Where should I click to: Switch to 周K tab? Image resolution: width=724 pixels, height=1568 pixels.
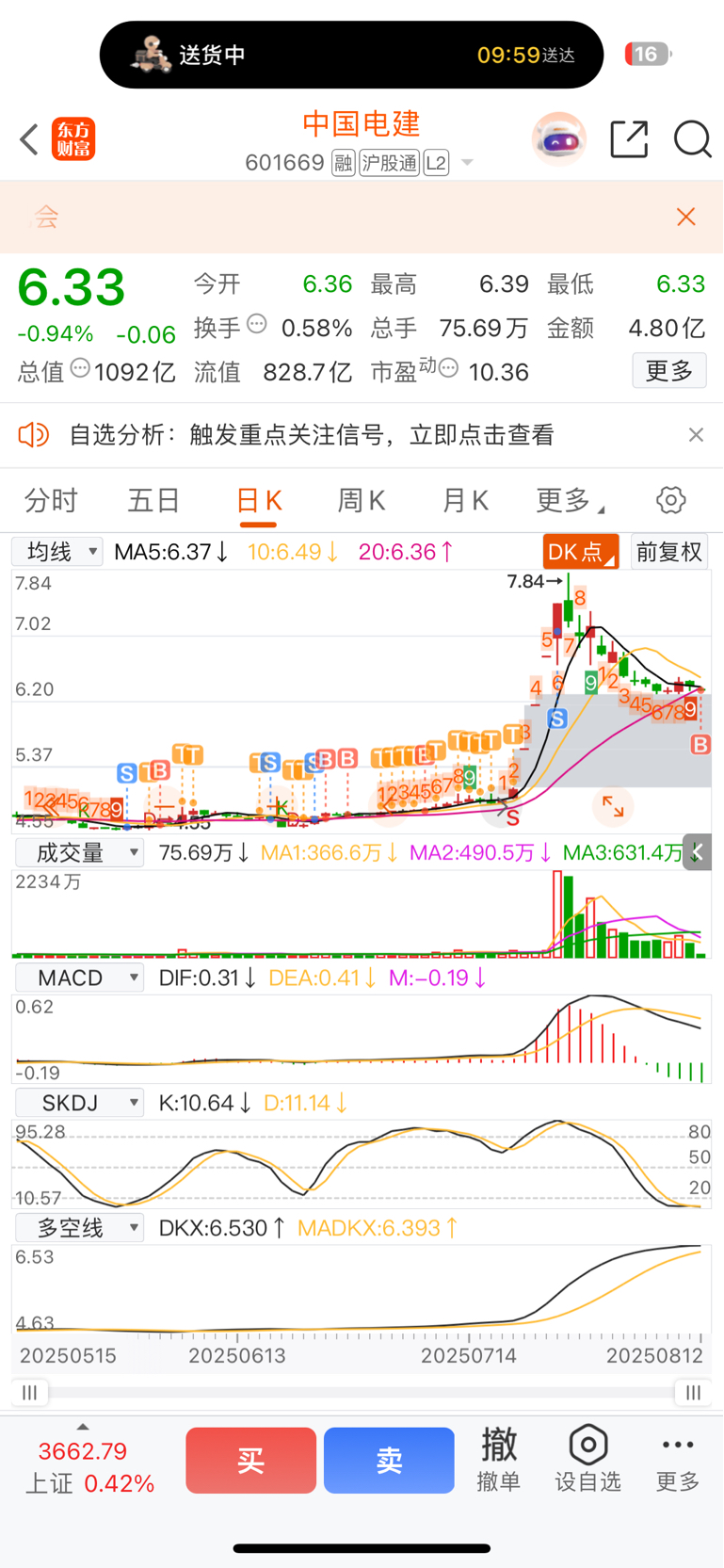coord(362,500)
